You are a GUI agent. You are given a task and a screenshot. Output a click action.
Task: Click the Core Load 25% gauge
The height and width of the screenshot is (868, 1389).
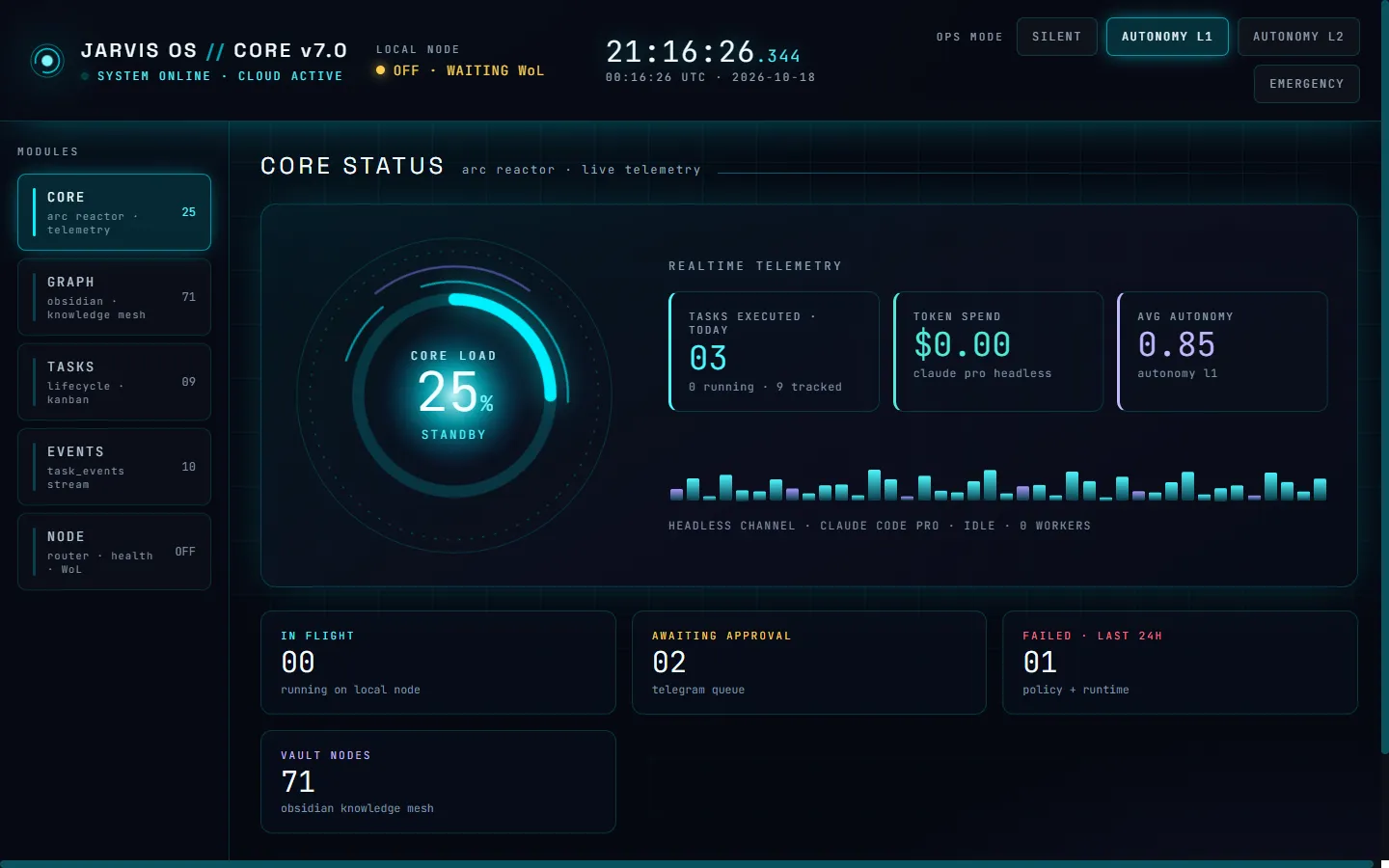pos(454,395)
